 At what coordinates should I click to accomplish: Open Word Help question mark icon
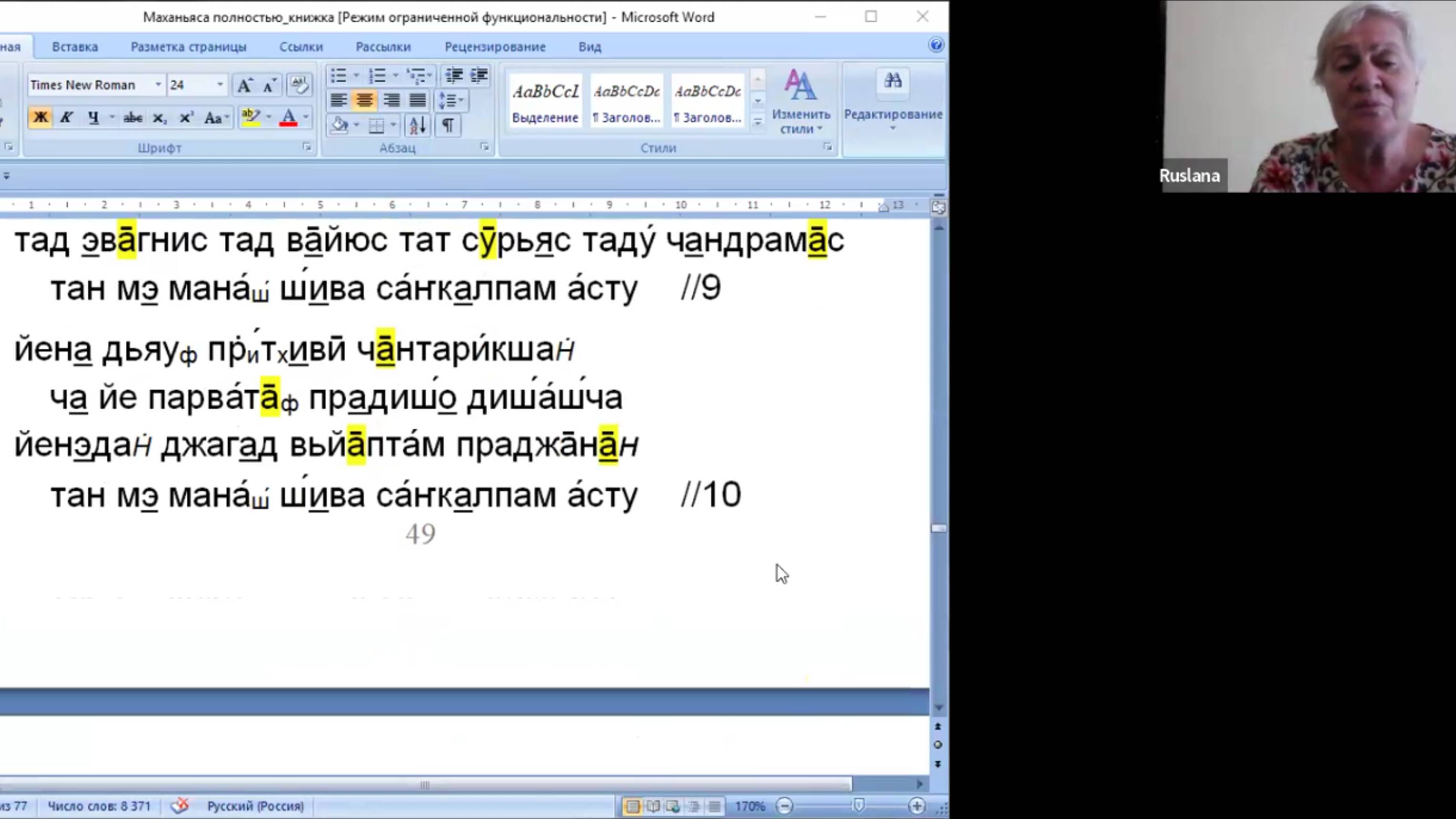coord(936,45)
